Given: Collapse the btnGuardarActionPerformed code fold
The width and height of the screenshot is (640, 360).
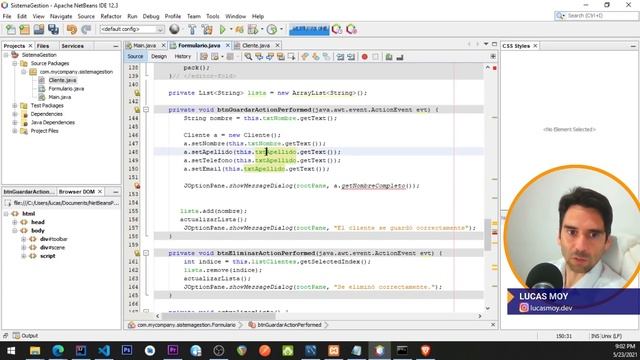Looking at the screenshot, I should (x=146, y=109).
